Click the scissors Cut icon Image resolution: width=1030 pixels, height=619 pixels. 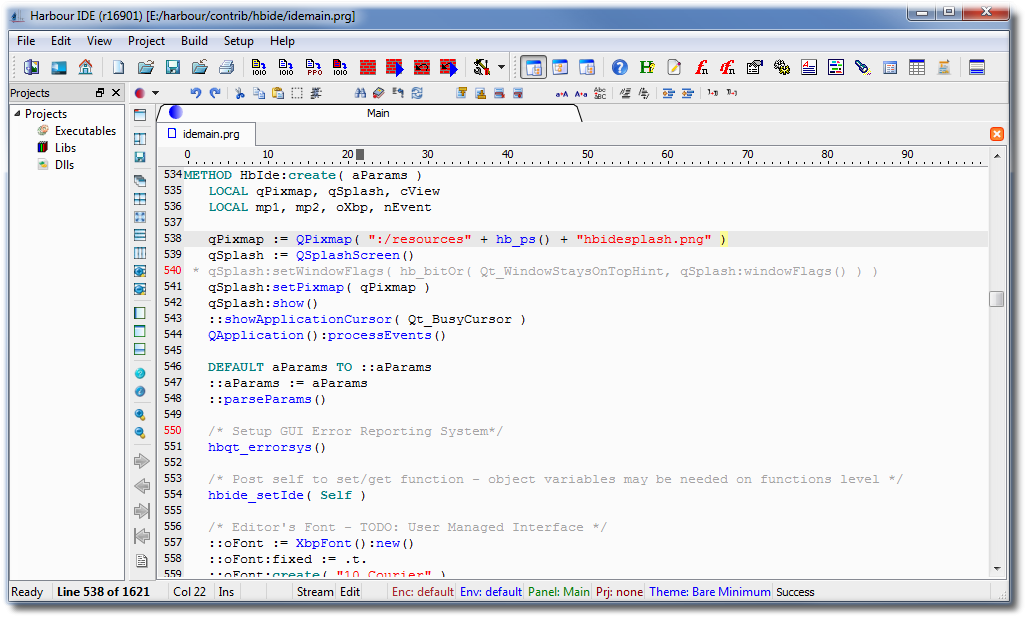[240, 93]
